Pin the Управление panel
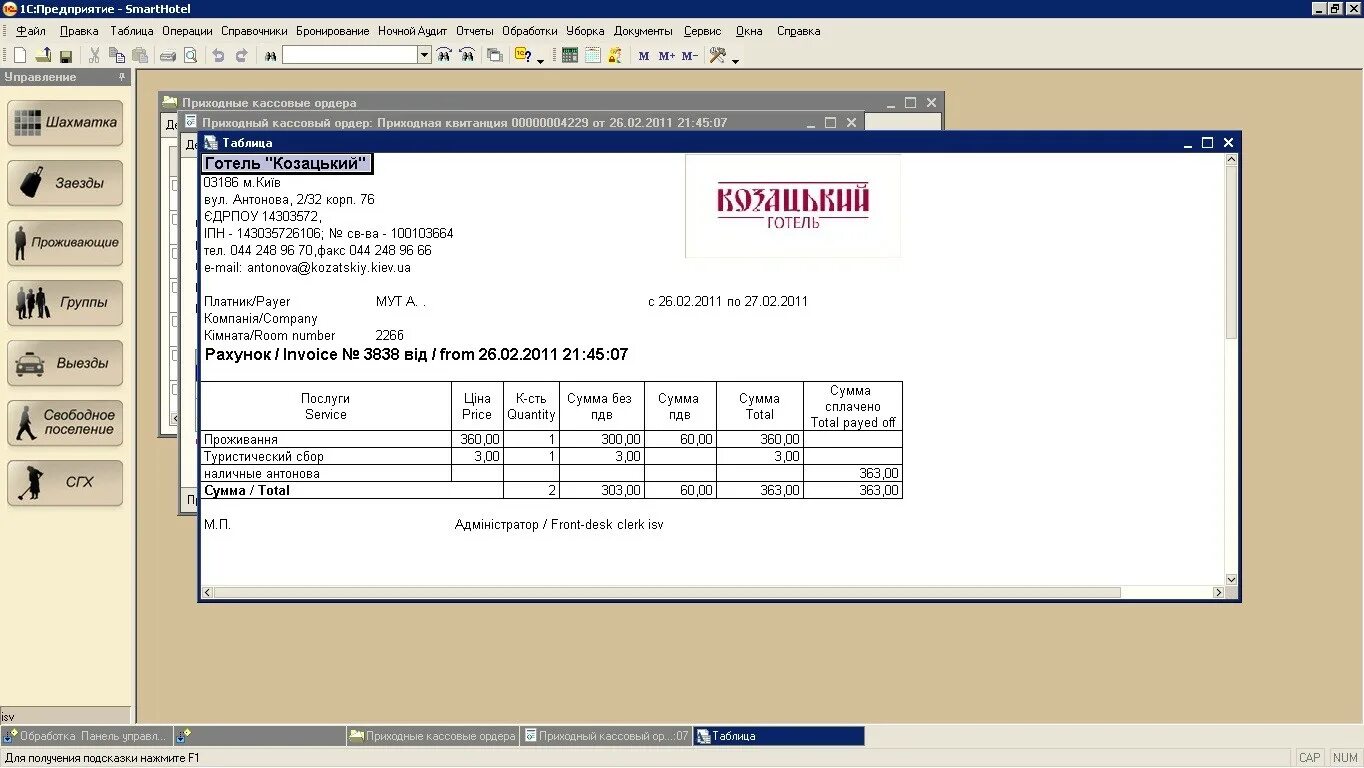 (123, 77)
